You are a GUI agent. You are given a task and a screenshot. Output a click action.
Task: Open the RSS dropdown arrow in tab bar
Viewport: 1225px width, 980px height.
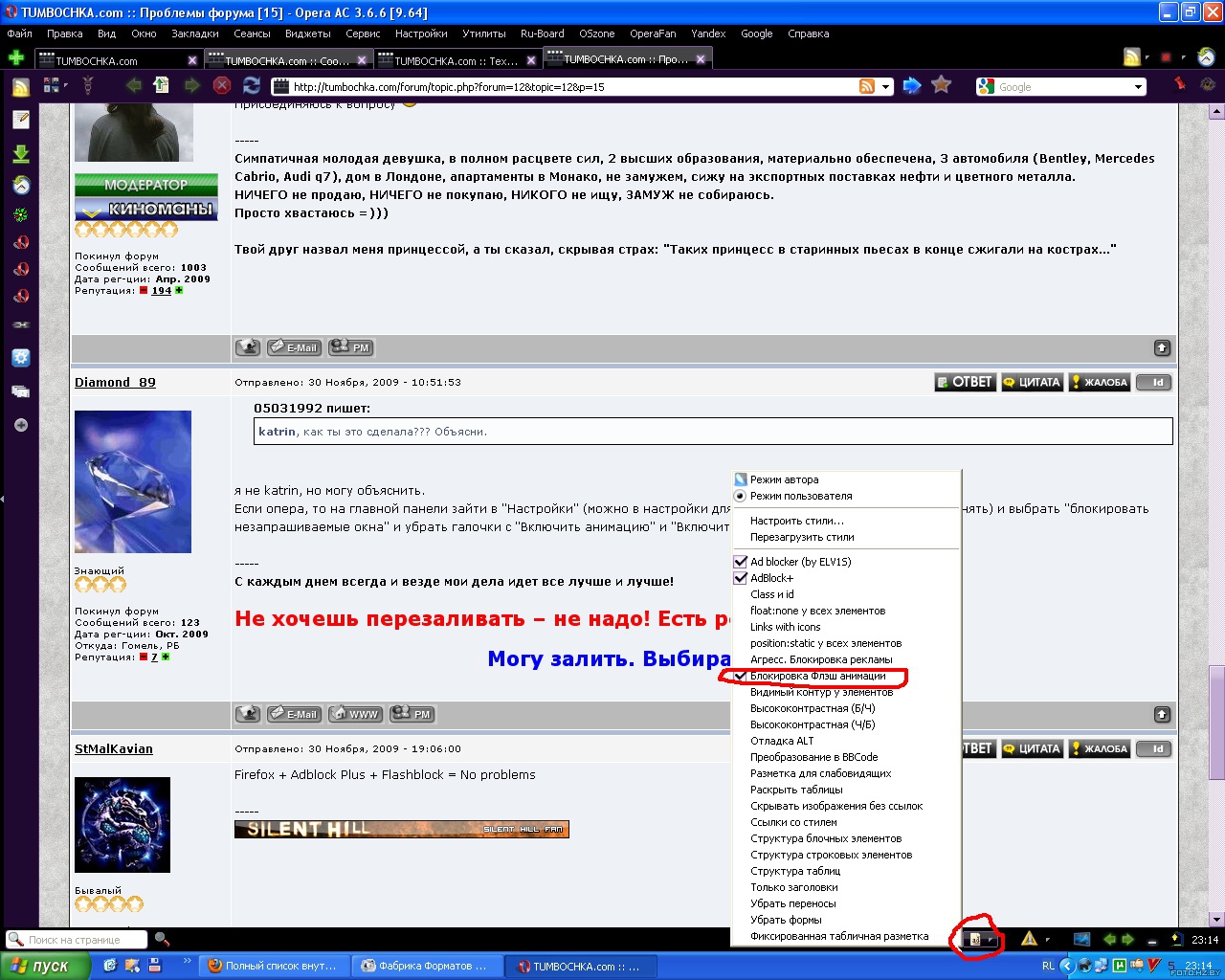pos(1147,57)
